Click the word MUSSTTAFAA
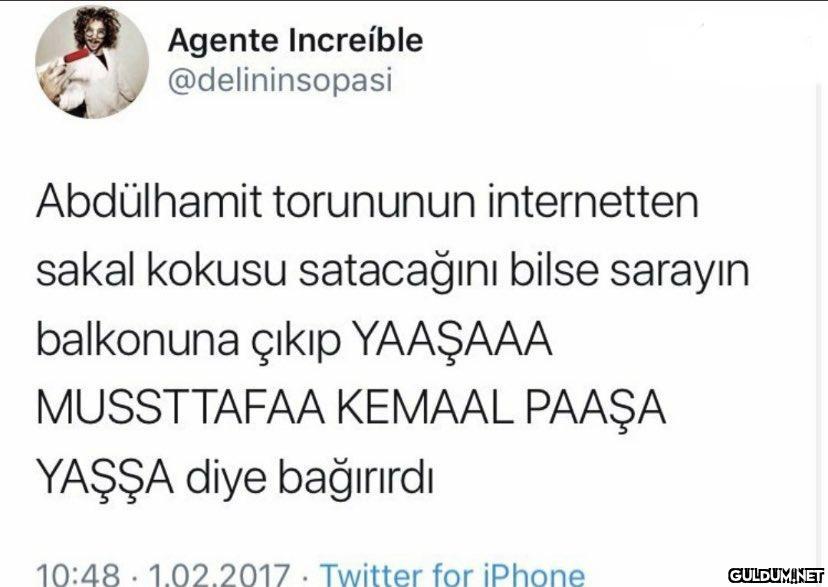The image size is (828, 587). [181, 408]
